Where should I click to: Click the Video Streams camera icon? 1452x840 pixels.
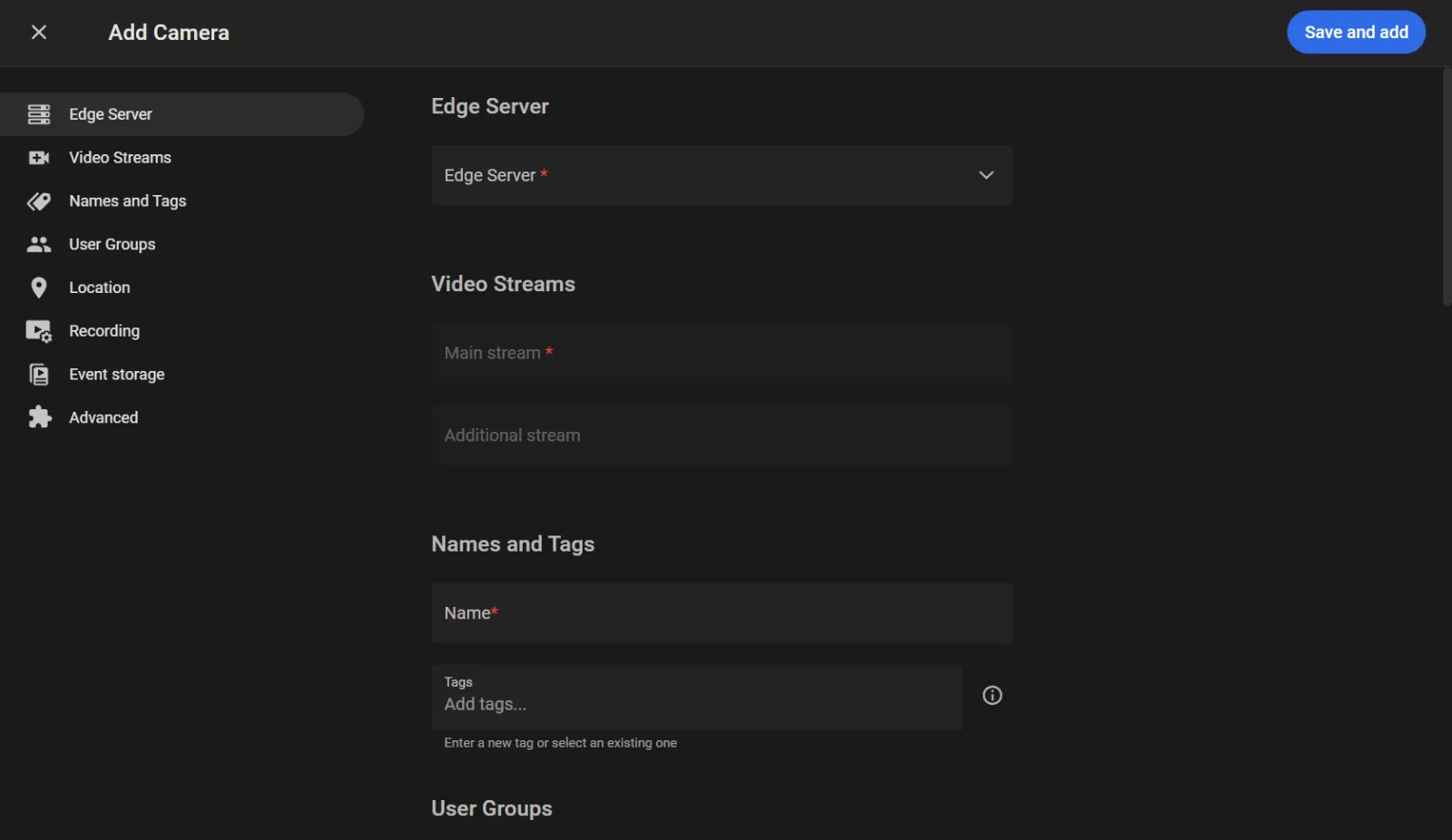tap(39, 158)
